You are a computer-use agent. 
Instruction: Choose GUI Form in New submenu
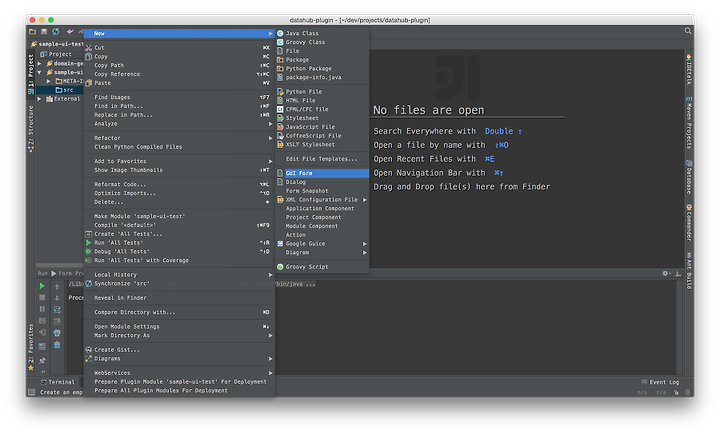[322, 173]
